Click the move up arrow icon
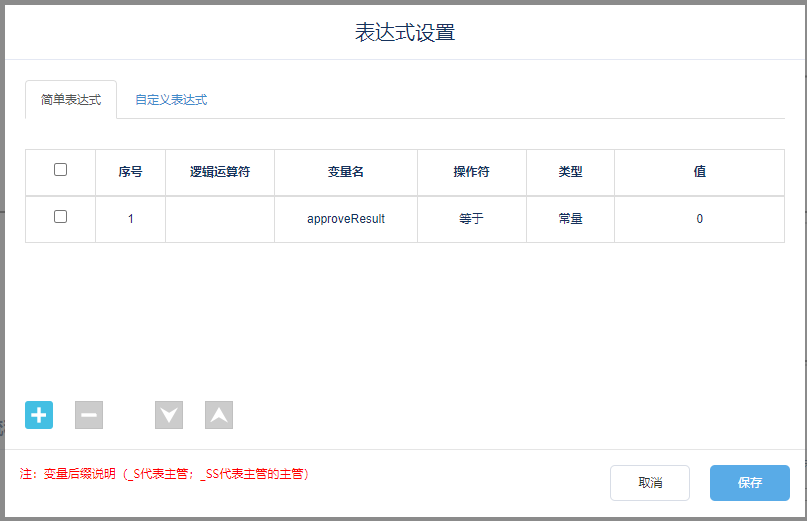The width and height of the screenshot is (807, 521). coord(219,415)
